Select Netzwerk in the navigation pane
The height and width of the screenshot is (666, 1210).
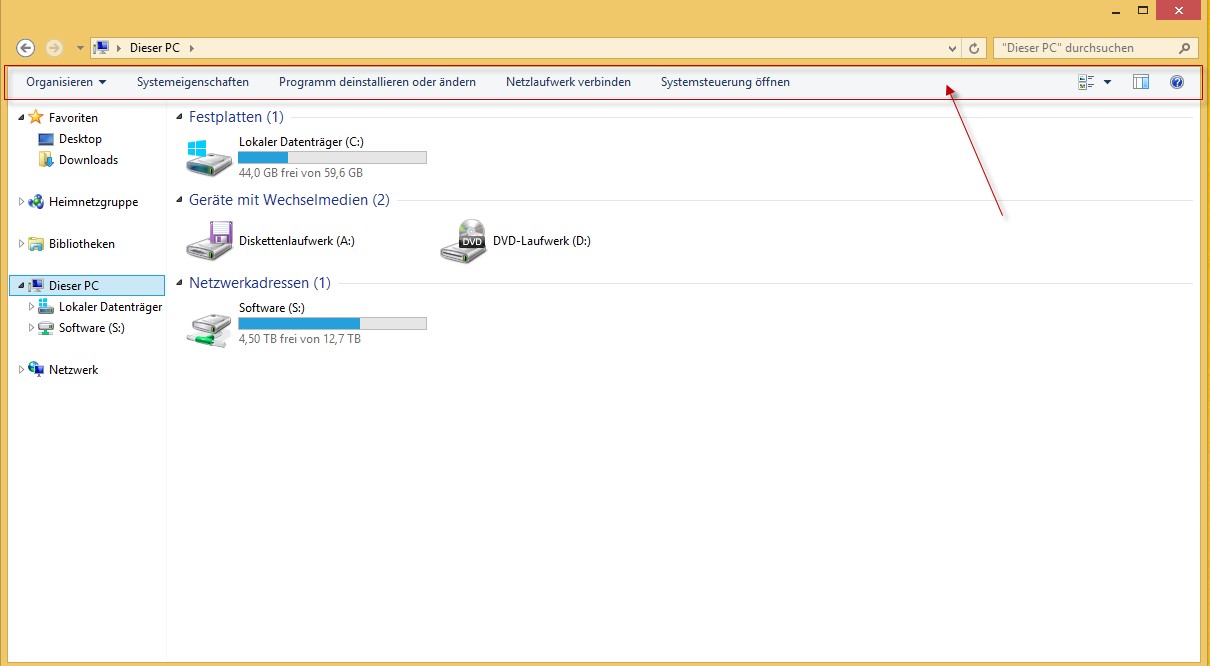(x=73, y=370)
